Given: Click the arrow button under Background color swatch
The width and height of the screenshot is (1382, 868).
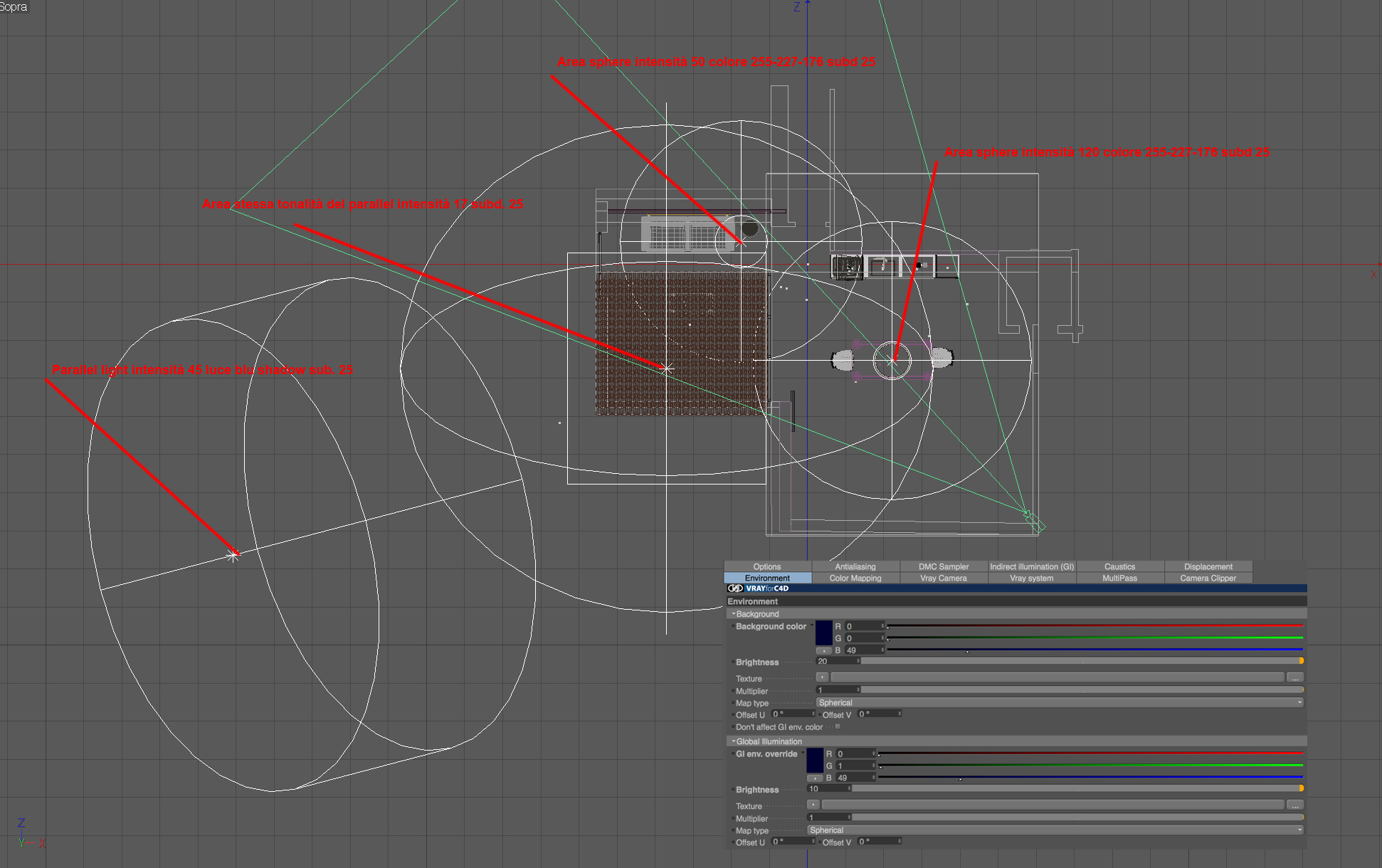Looking at the screenshot, I should coord(823,650).
